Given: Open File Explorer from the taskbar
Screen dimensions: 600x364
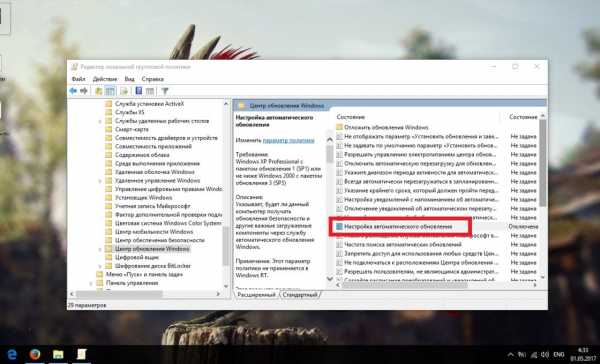Looking at the screenshot, I should pos(58,354).
